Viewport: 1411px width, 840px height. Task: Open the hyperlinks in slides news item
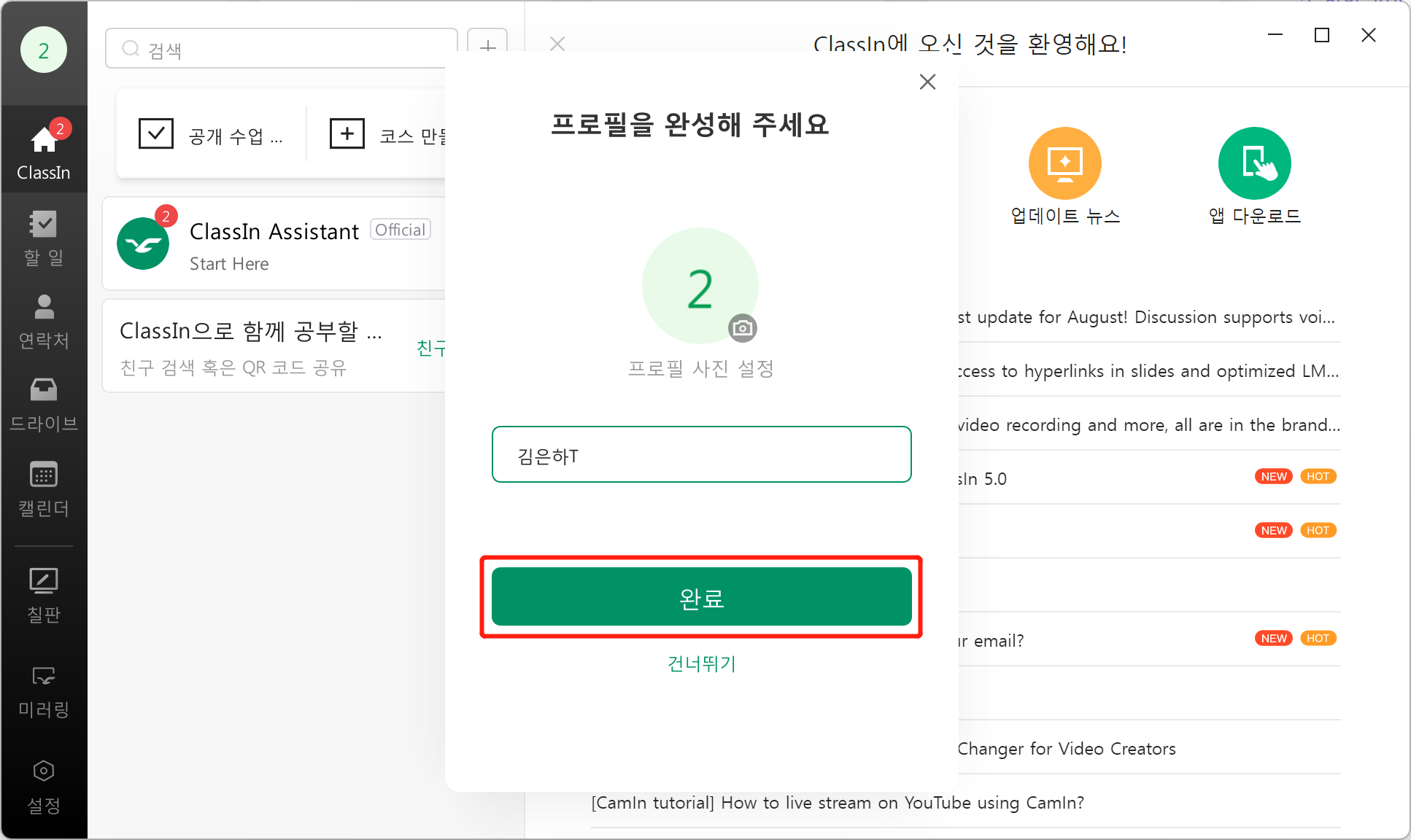point(1149,371)
